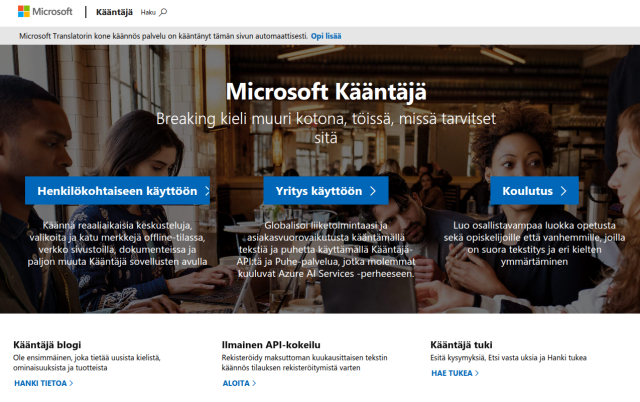Click chevron arrow on Koulutus button

click(564, 190)
